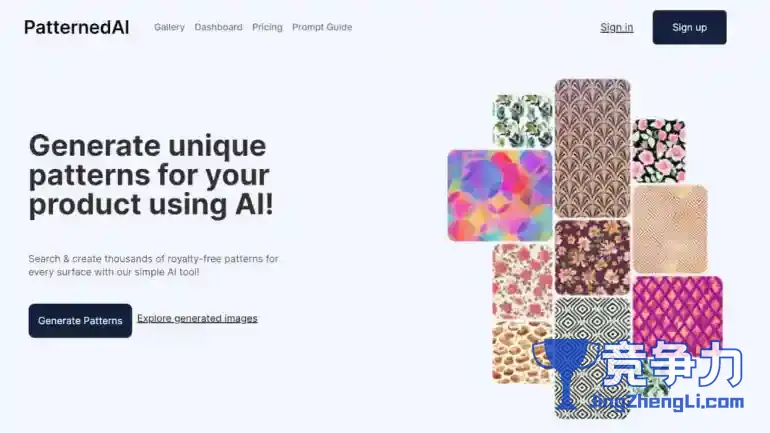Go to the Dashboard page
Image resolution: width=770 pixels, height=433 pixels.
(219, 27)
